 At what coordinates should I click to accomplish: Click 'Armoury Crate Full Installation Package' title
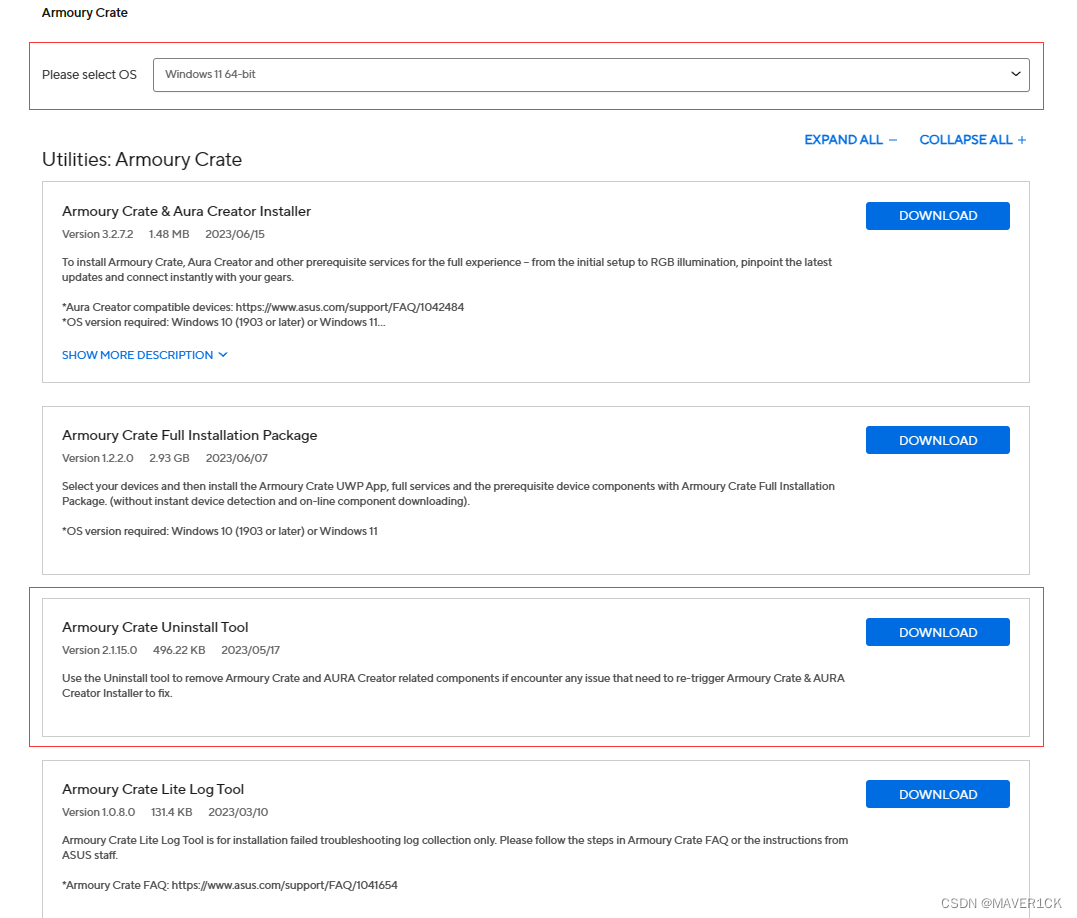[190, 435]
